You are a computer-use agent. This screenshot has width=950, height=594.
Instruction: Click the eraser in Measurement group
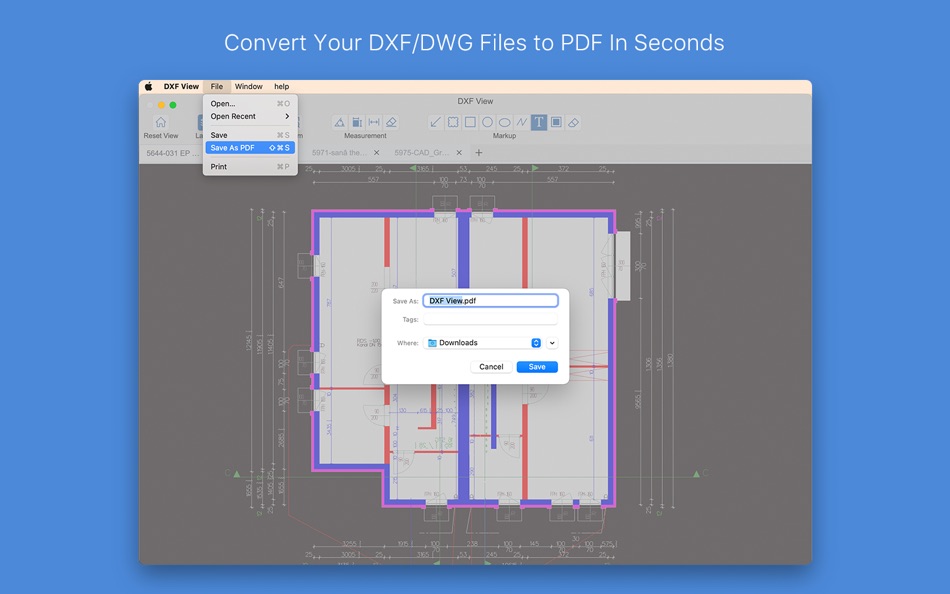(x=391, y=122)
